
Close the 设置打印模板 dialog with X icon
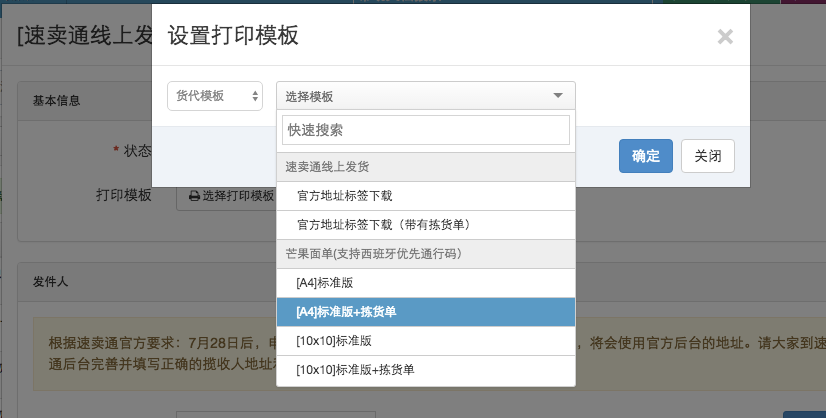click(725, 36)
